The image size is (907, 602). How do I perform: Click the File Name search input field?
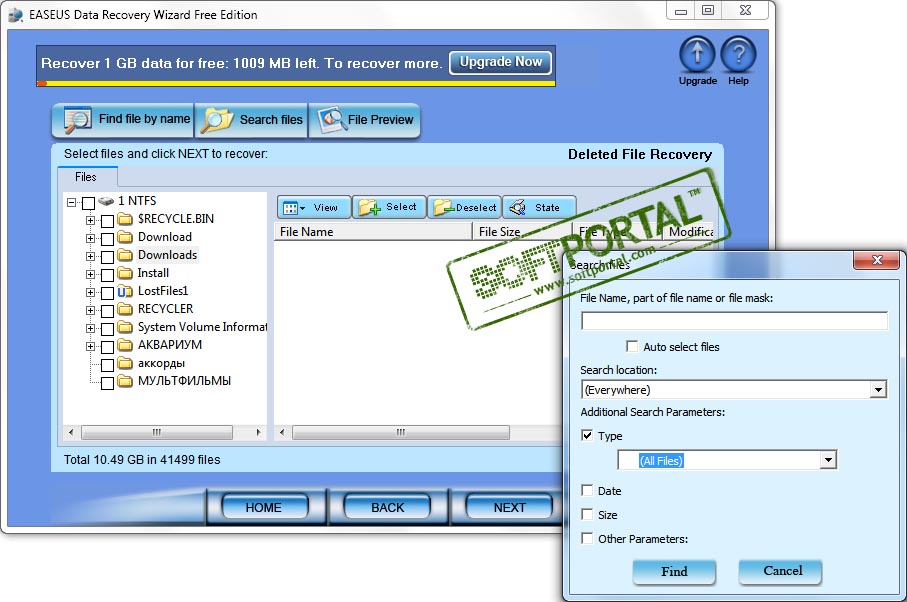click(734, 320)
